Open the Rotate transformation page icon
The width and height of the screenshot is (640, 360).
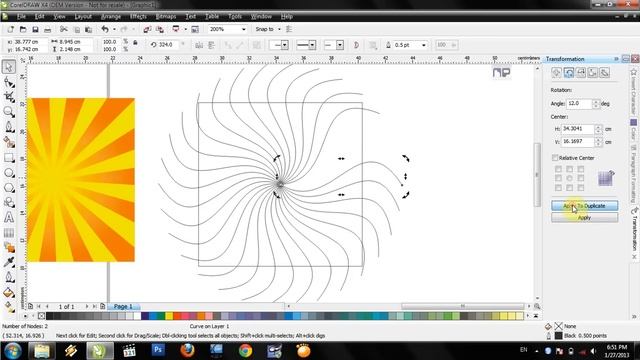(x=569, y=73)
